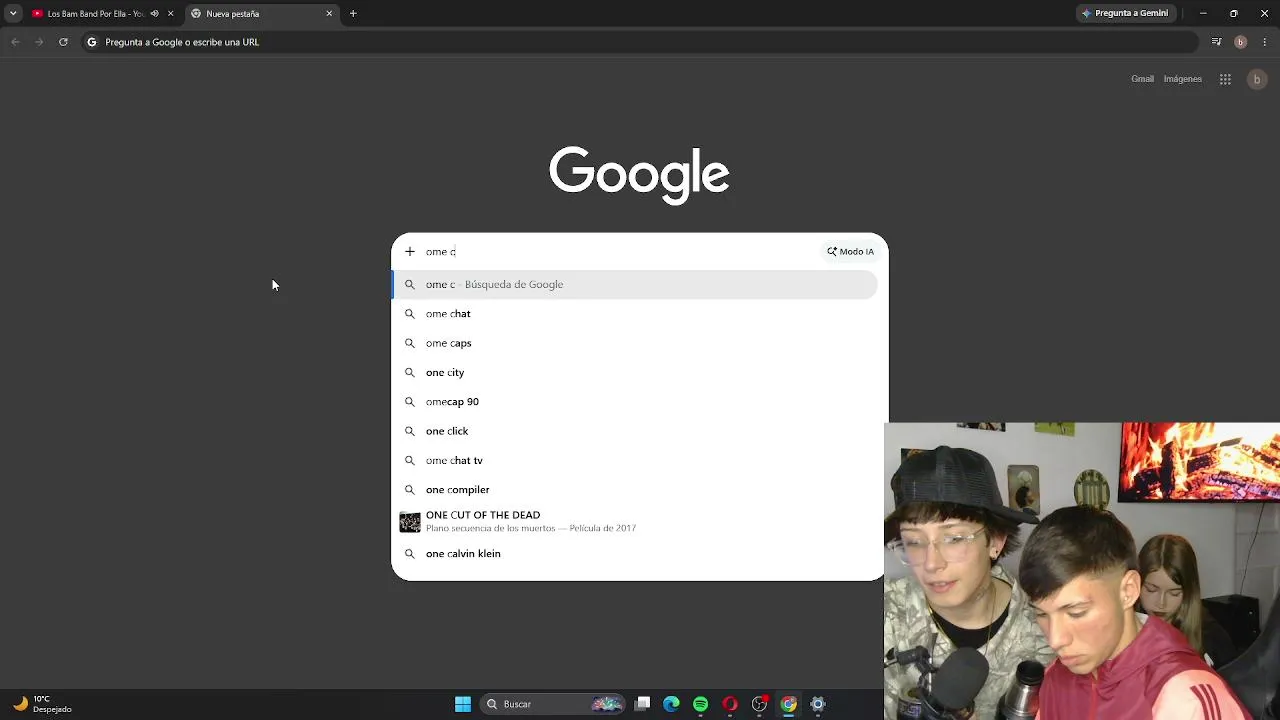
Task: Open the tab search dropdown arrow
Action: [13, 13]
